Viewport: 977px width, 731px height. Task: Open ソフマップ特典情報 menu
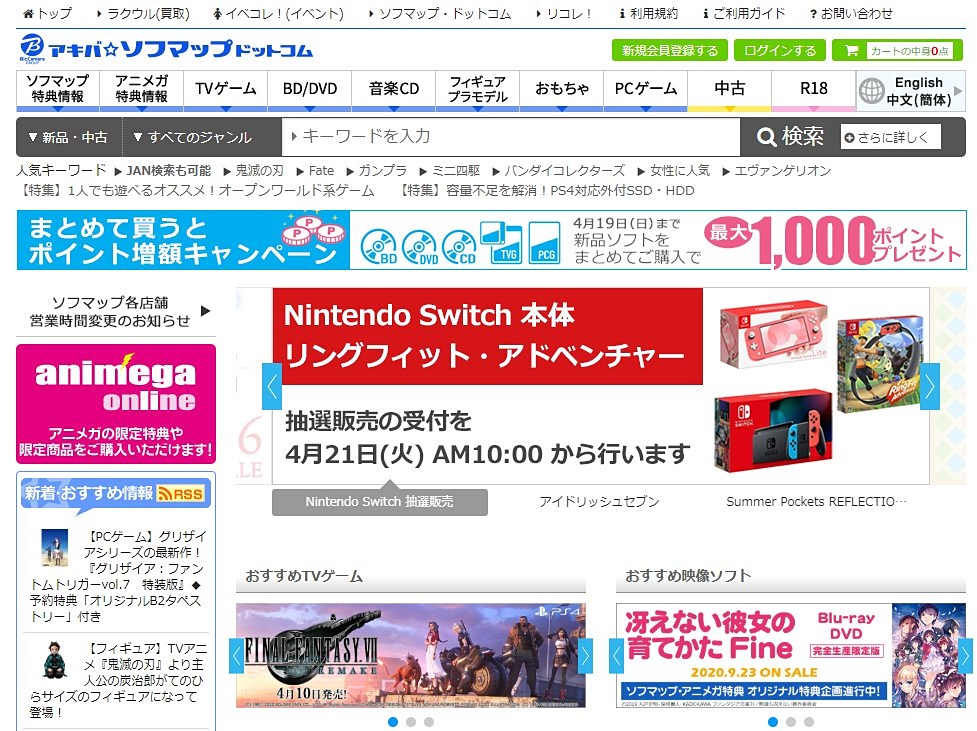click(x=58, y=89)
